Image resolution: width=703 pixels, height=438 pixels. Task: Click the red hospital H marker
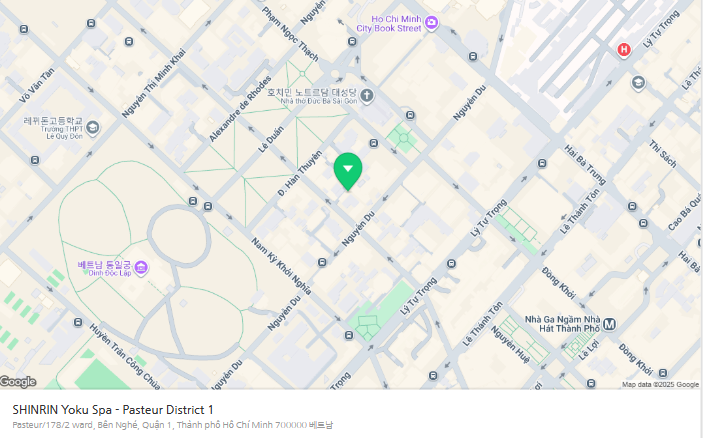tap(625, 49)
